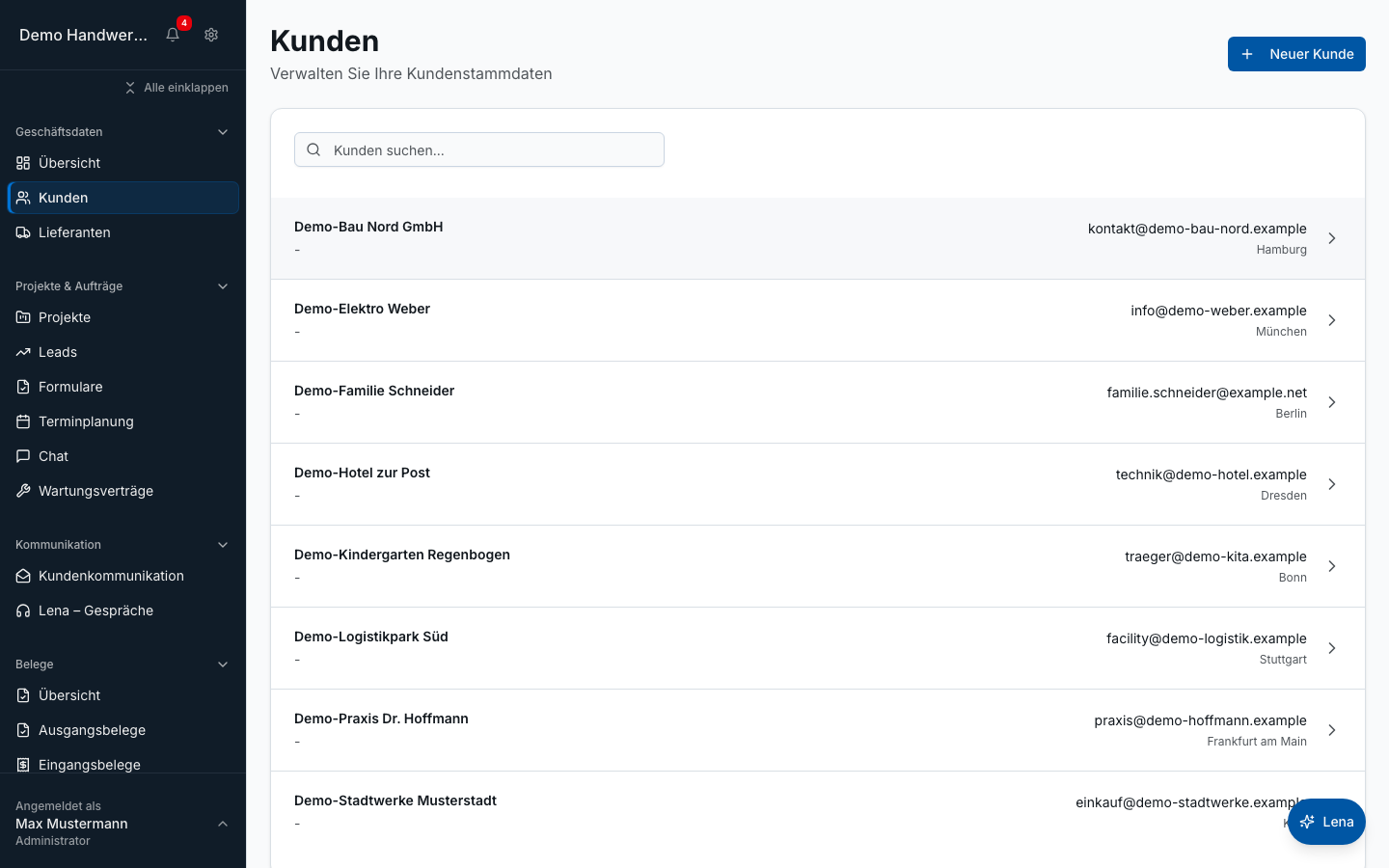This screenshot has width=1389, height=868.
Task: Collapse the Geschäftsdaten section
Action: coord(223,132)
